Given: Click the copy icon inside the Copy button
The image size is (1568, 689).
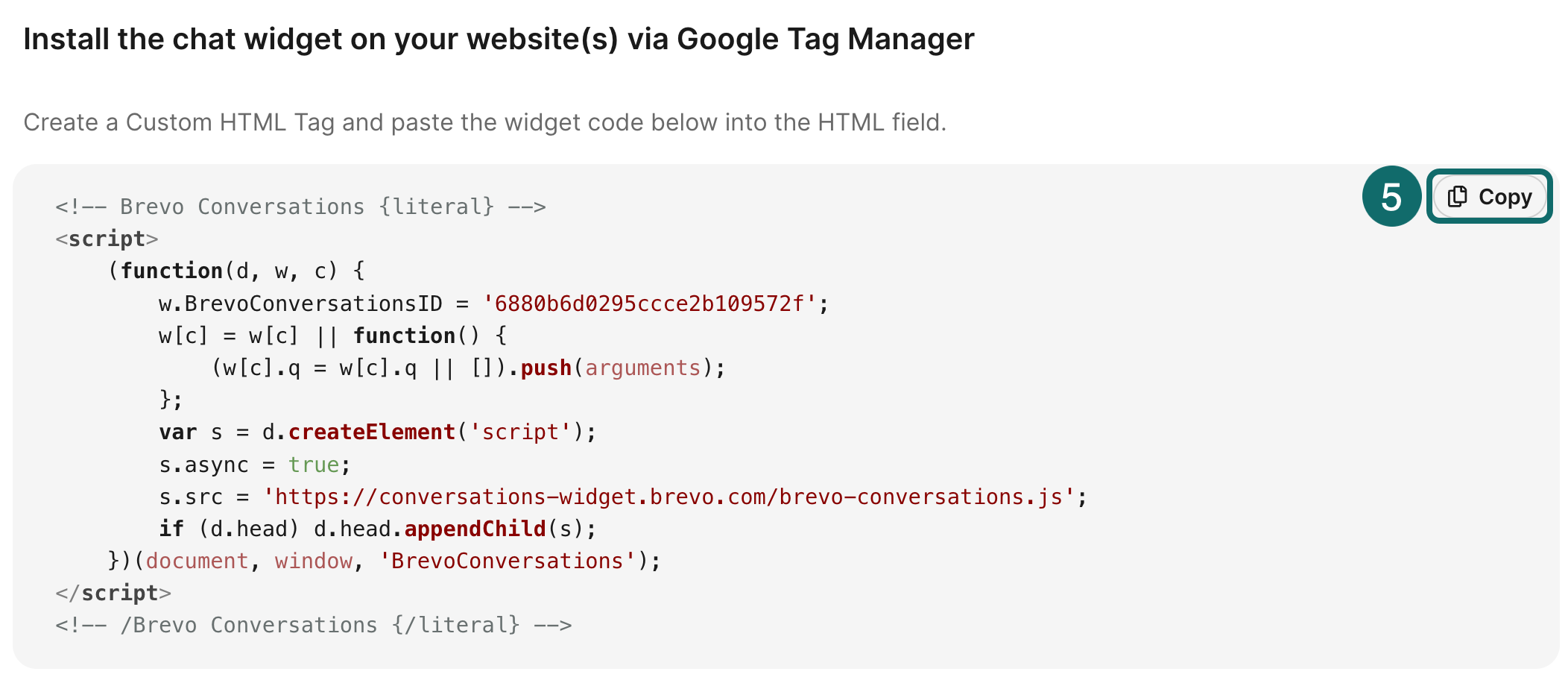Looking at the screenshot, I should click(1457, 197).
